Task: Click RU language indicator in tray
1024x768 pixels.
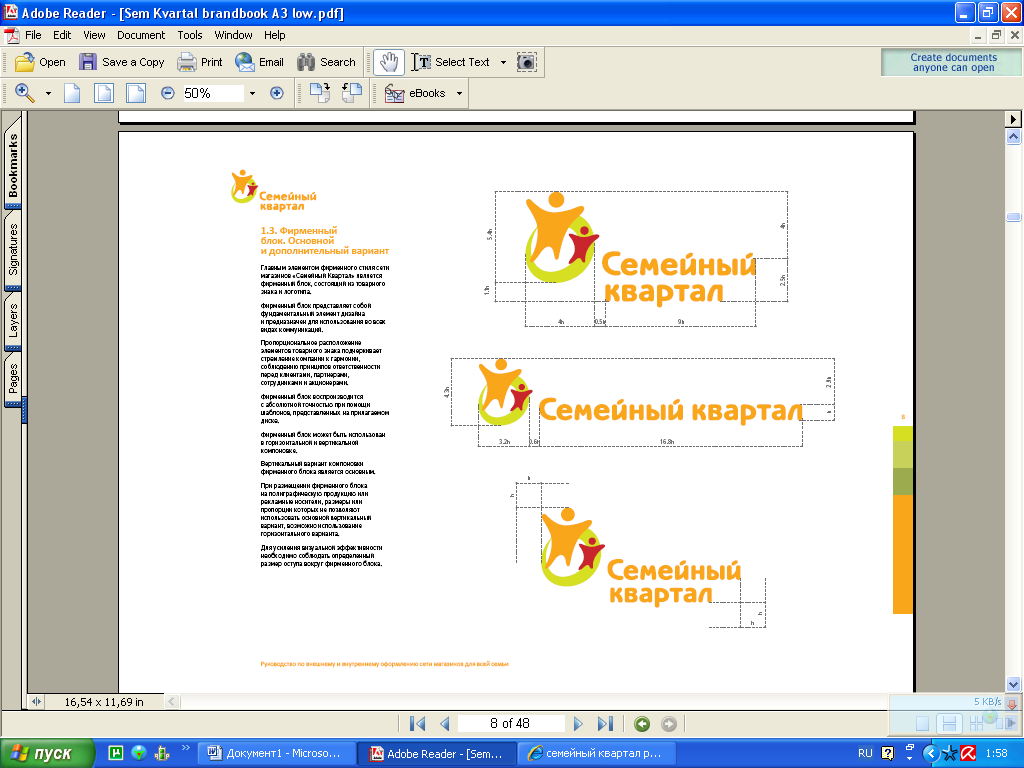Action: pos(865,753)
